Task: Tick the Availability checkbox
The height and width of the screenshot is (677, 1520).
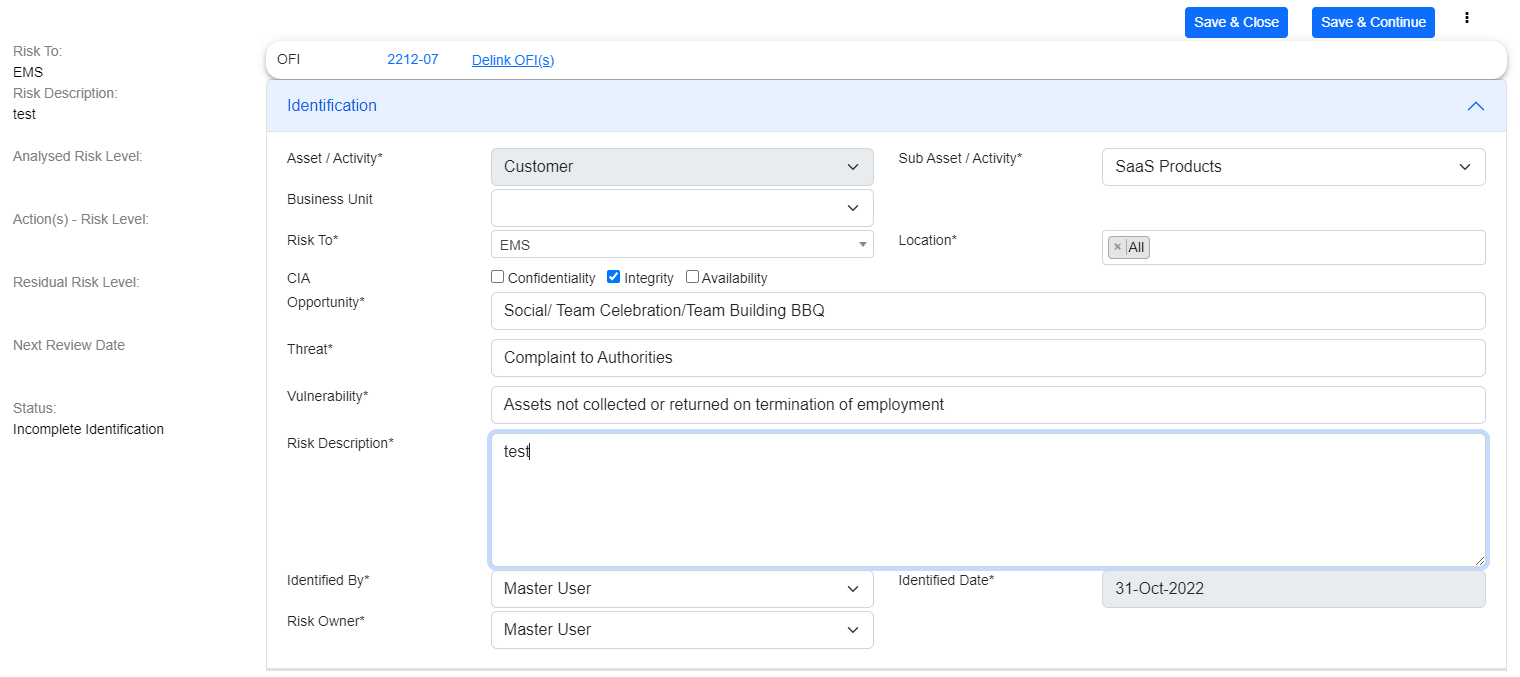Action: coord(692,277)
